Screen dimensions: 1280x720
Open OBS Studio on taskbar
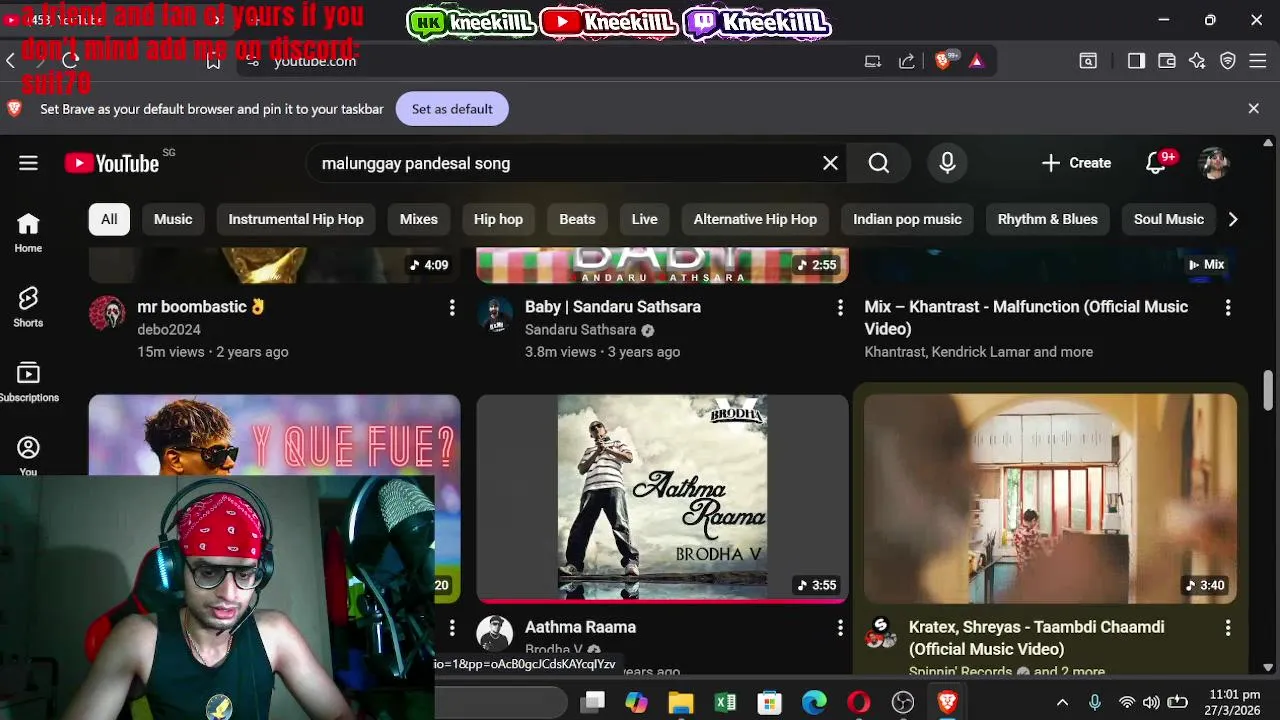(903, 703)
